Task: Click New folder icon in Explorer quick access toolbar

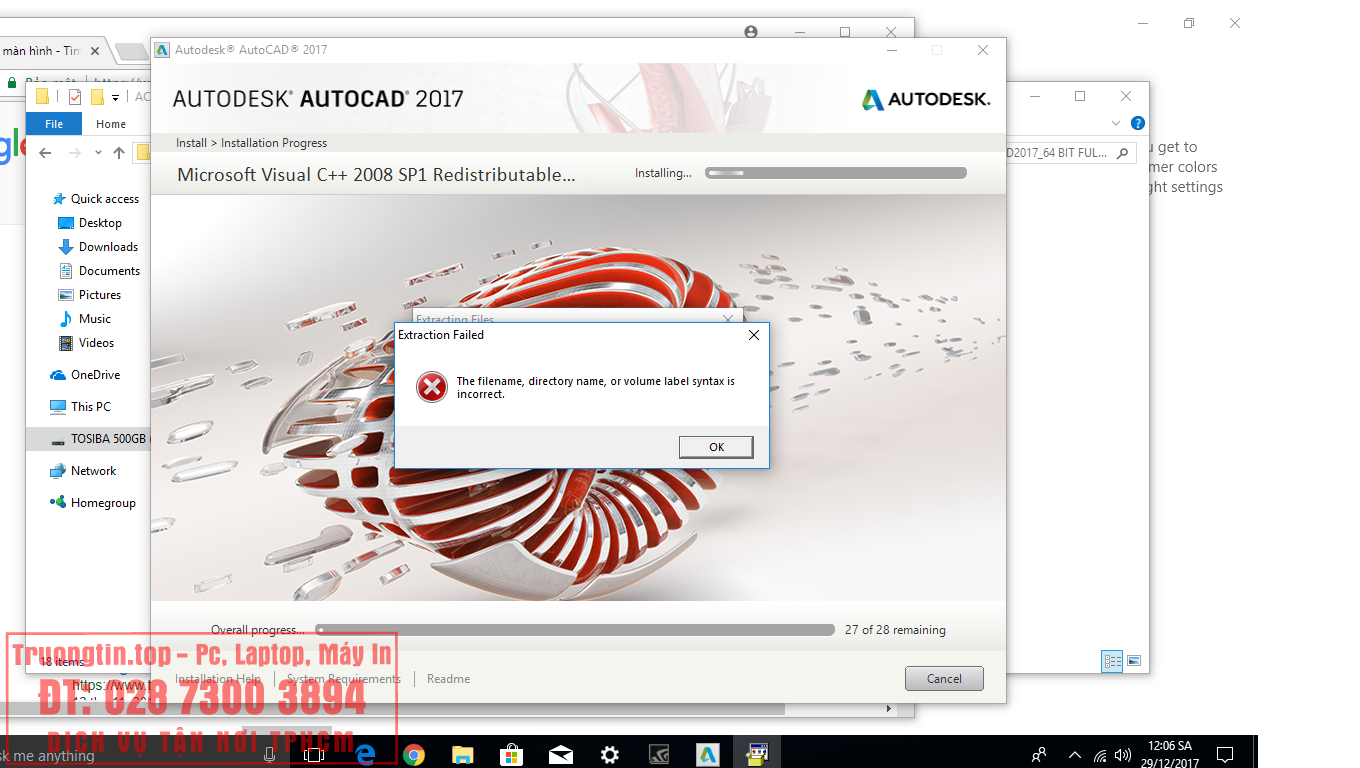Action: (97, 97)
